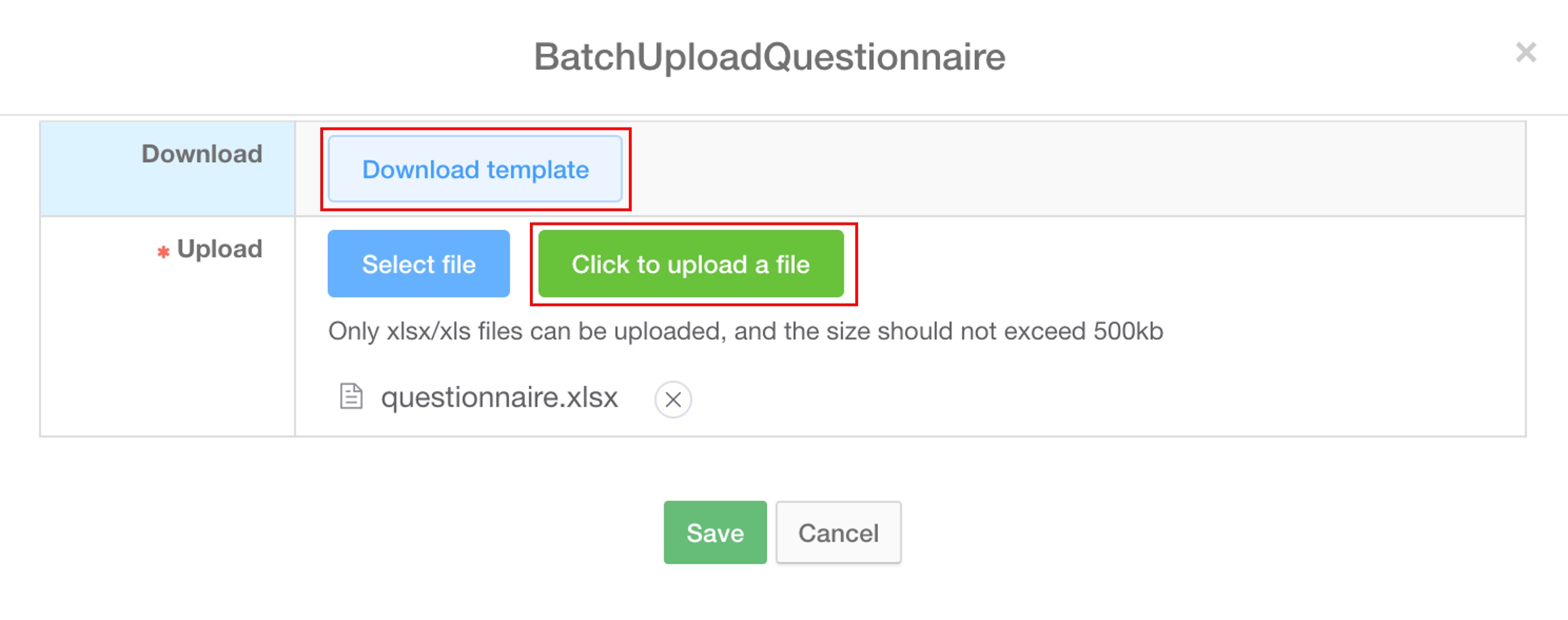Click blank space right of upload button
This screenshot has height=620, width=1568.
click(x=1157, y=264)
